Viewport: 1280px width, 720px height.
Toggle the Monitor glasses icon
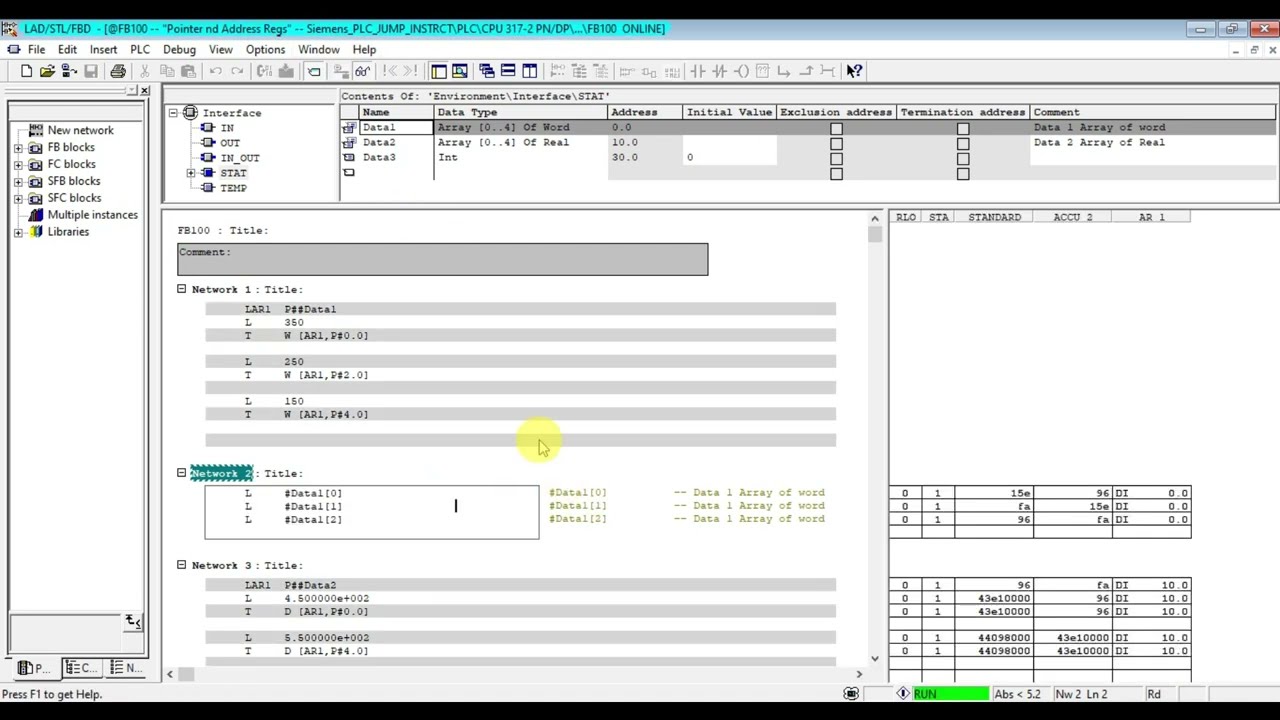coord(363,71)
